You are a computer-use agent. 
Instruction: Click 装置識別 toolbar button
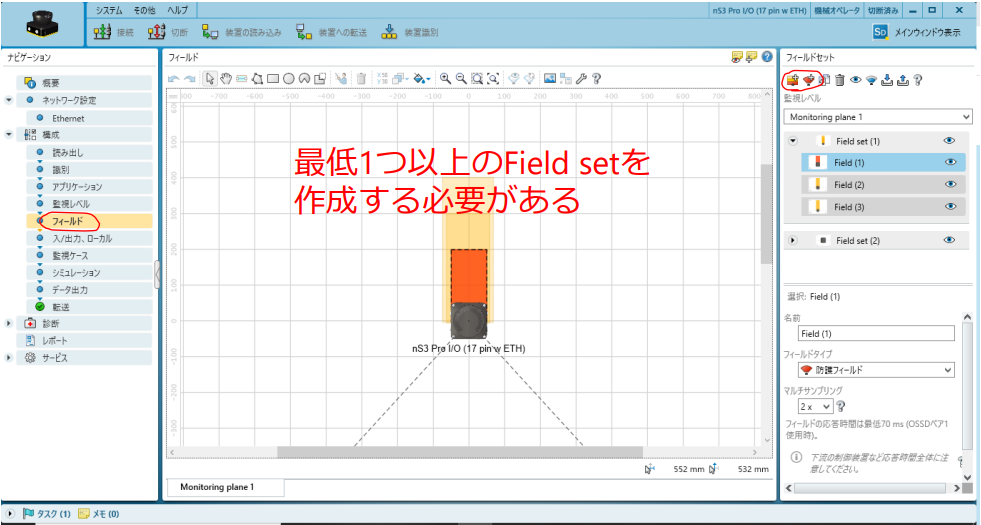410,33
